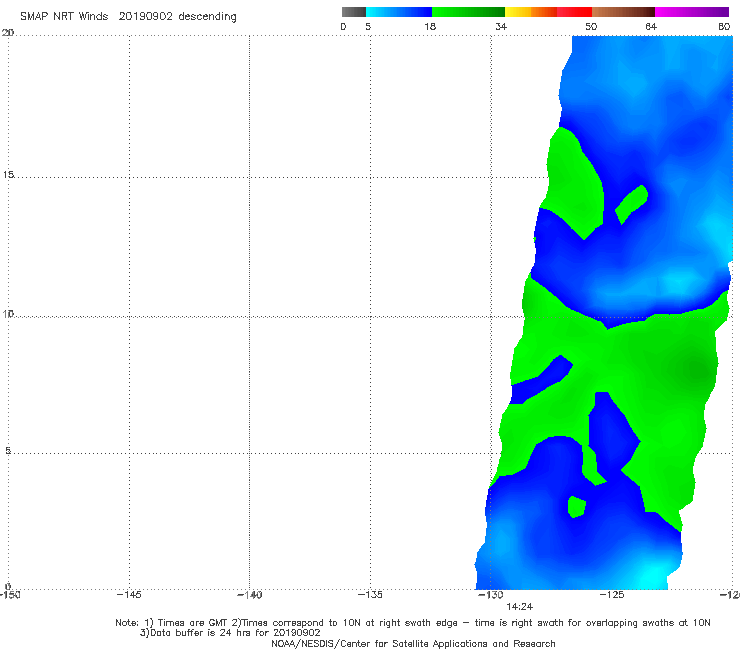Click the longitude label '-130'
Screen dimensions: 740x650
point(491,595)
